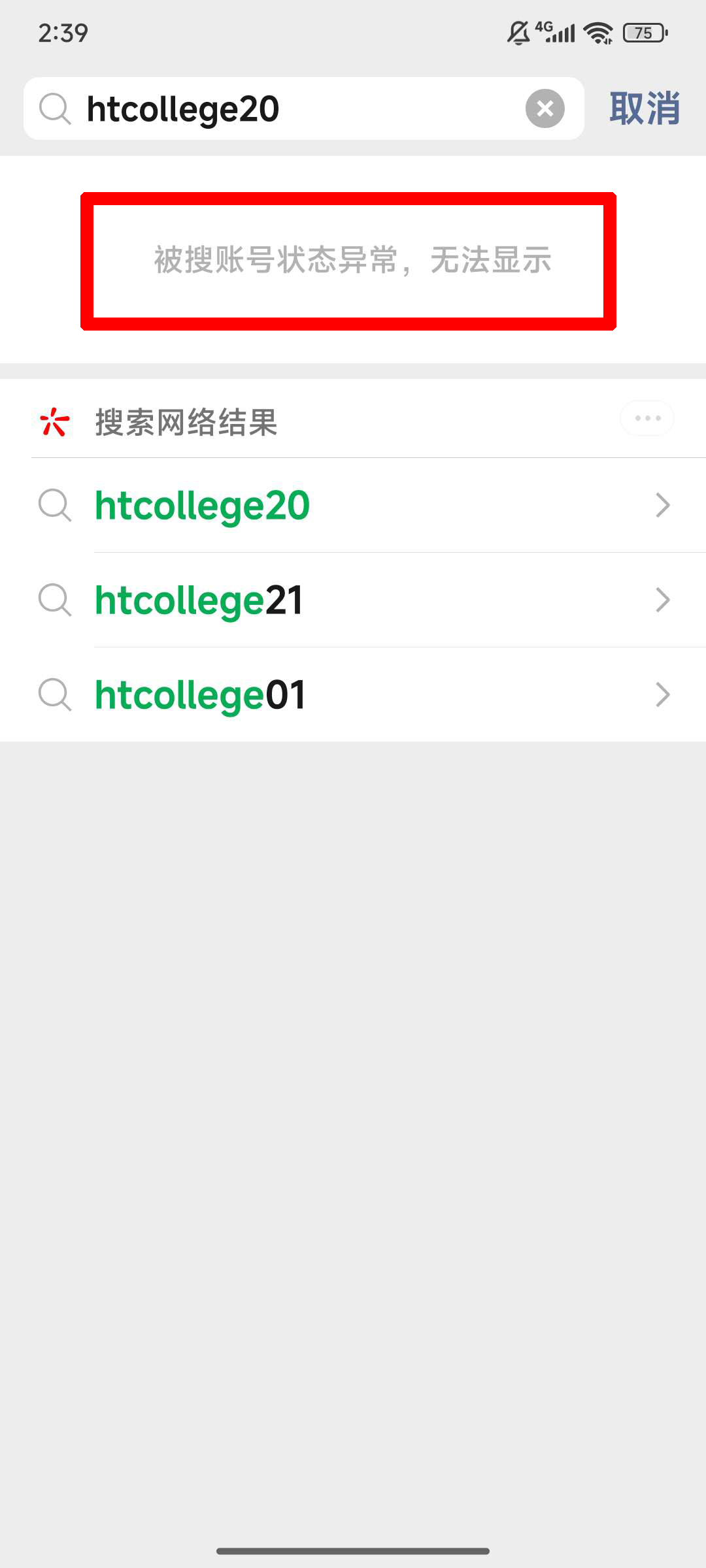The width and height of the screenshot is (706, 1568).
Task: Open chevron arrow for htcollege21 result
Action: [x=663, y=600]
